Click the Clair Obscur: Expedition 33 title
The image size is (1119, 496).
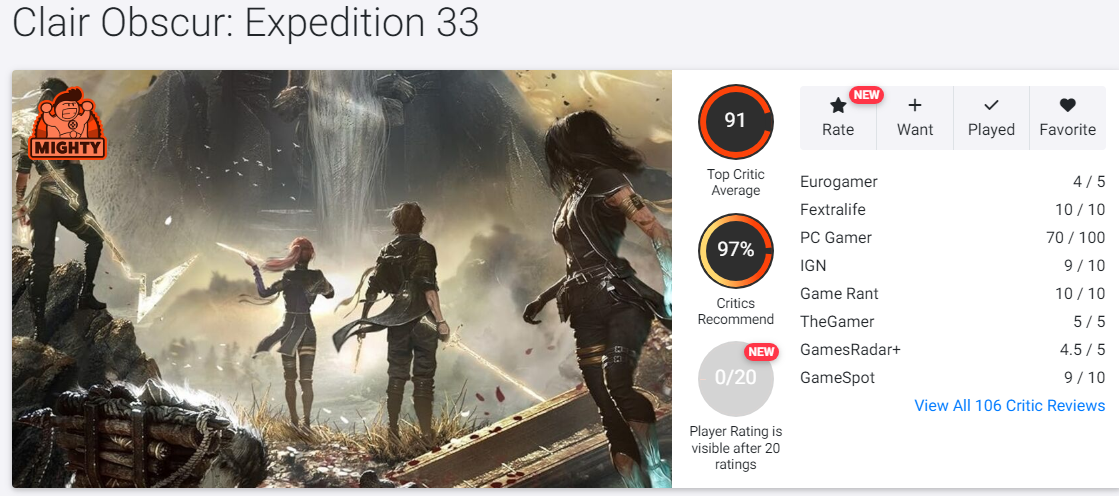(245, 23)
